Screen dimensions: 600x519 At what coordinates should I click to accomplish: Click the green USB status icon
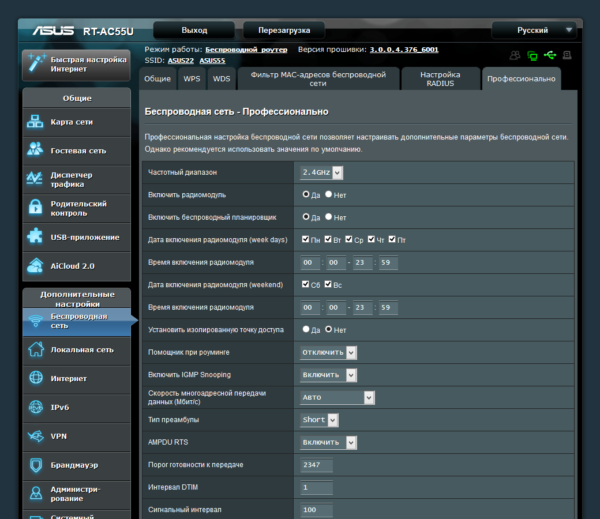pos(550,55)
